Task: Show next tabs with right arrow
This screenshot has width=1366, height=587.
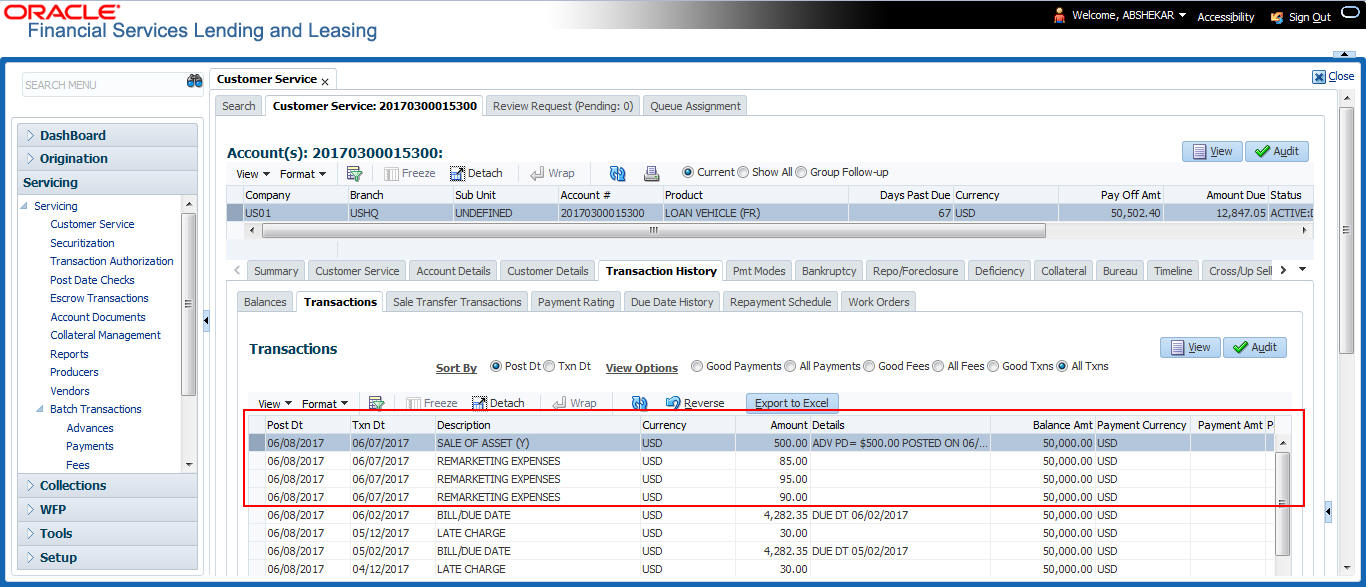Action: tap(1283, 270)
